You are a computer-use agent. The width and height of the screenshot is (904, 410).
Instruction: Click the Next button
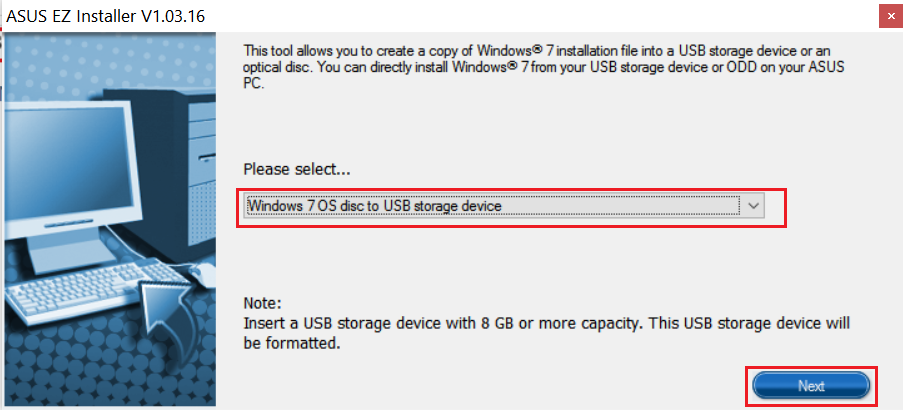click(811, 386)
